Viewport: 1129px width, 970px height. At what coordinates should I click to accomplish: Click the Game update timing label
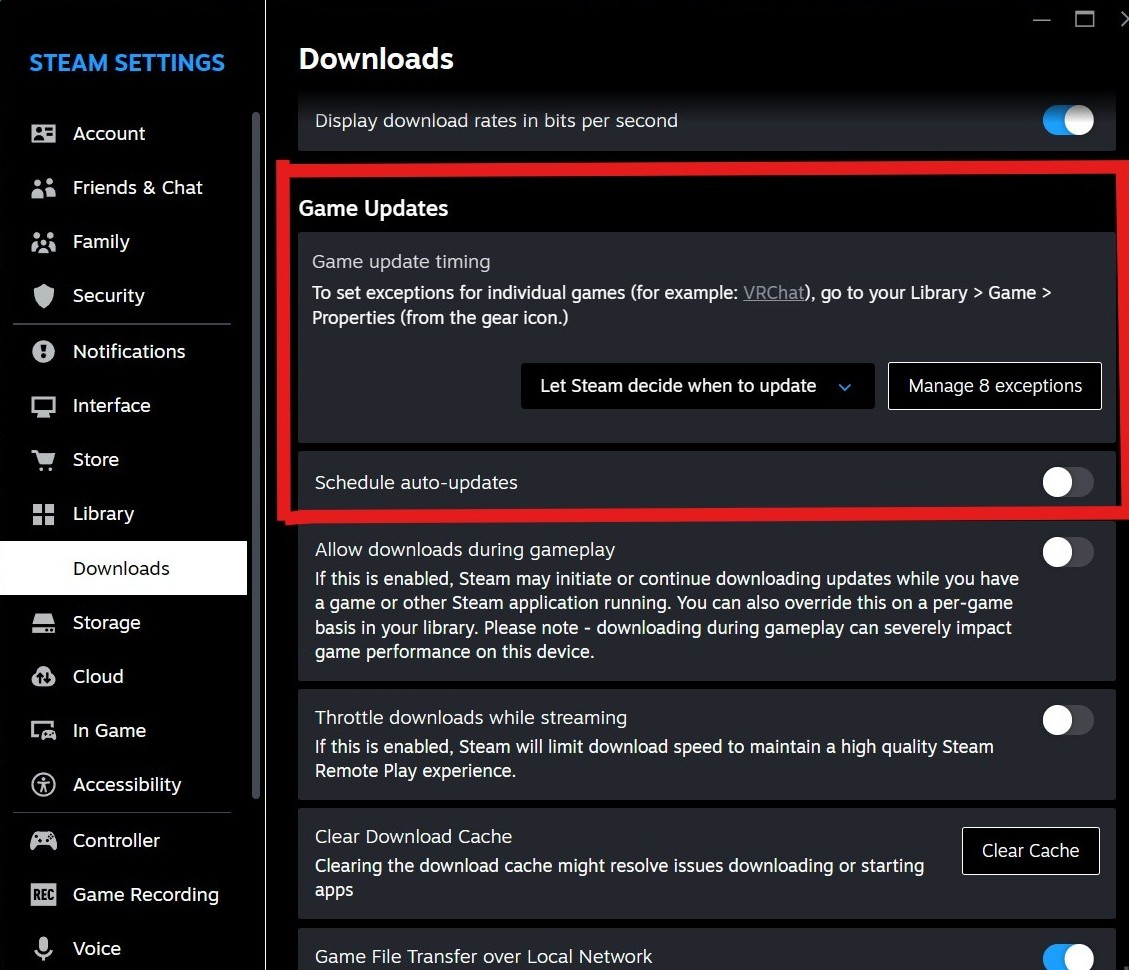(401, 262)
